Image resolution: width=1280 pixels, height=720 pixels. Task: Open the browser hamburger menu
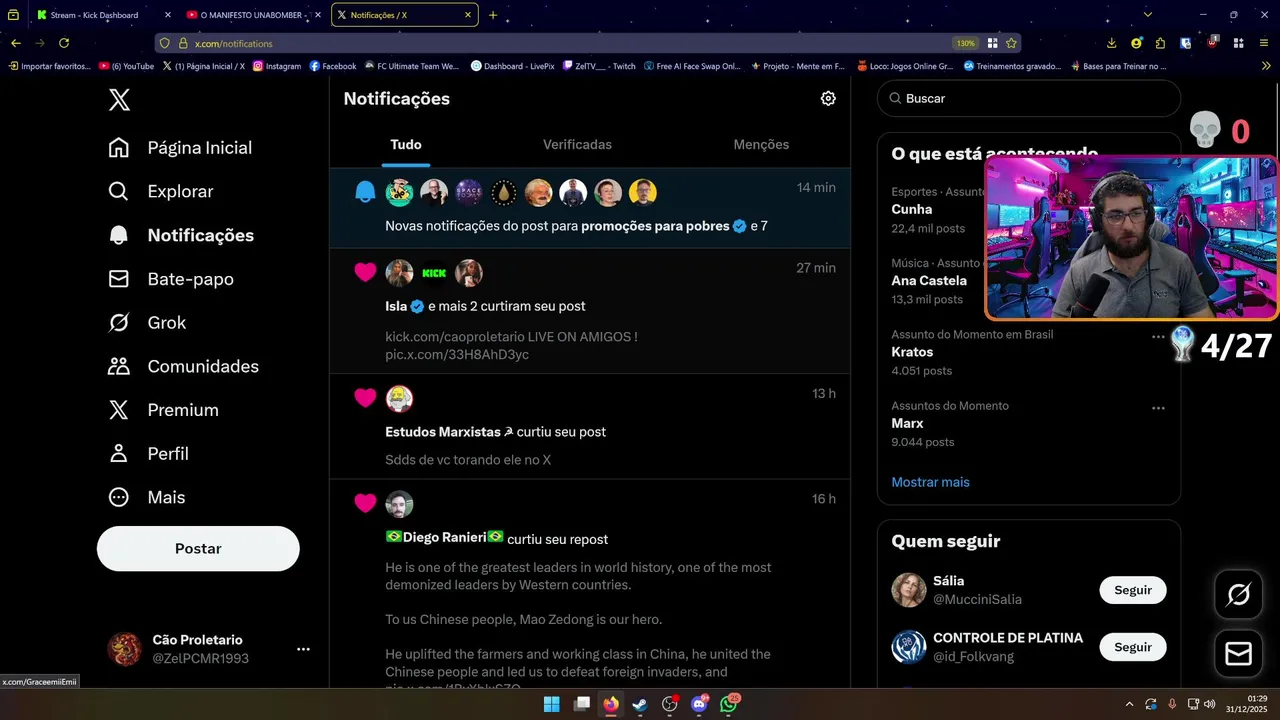point(1264,43)
